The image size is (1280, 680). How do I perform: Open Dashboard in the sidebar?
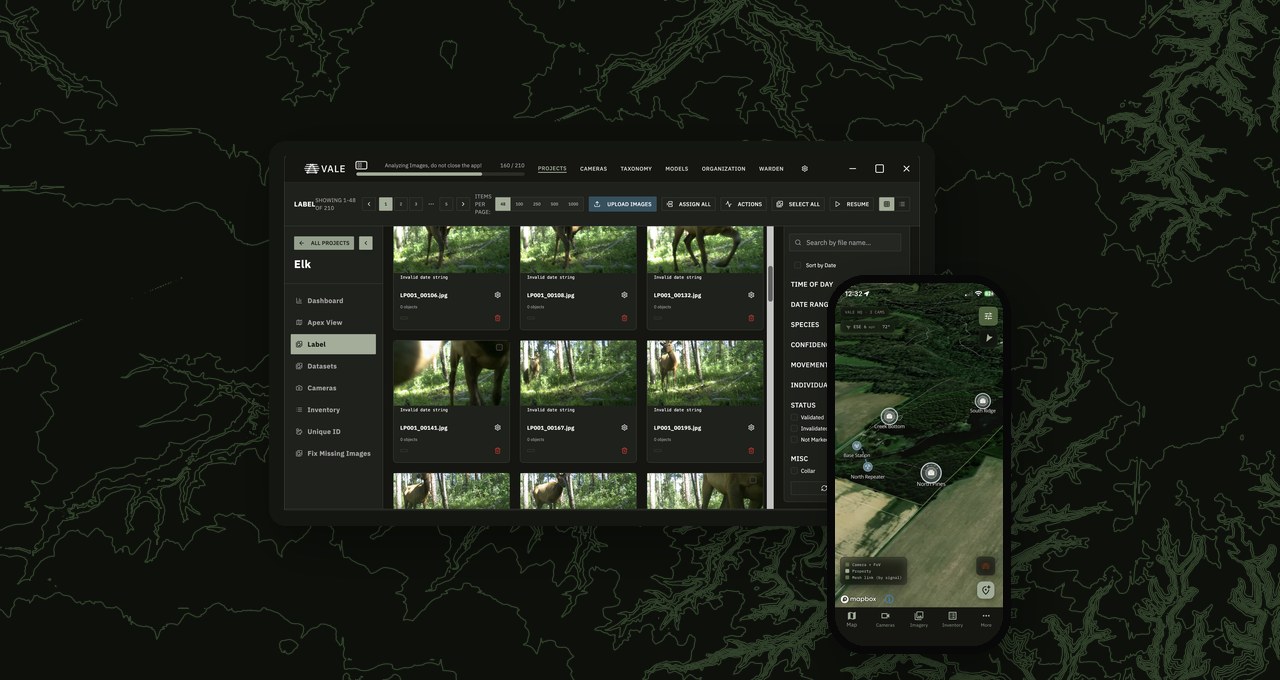click(334, 301)
